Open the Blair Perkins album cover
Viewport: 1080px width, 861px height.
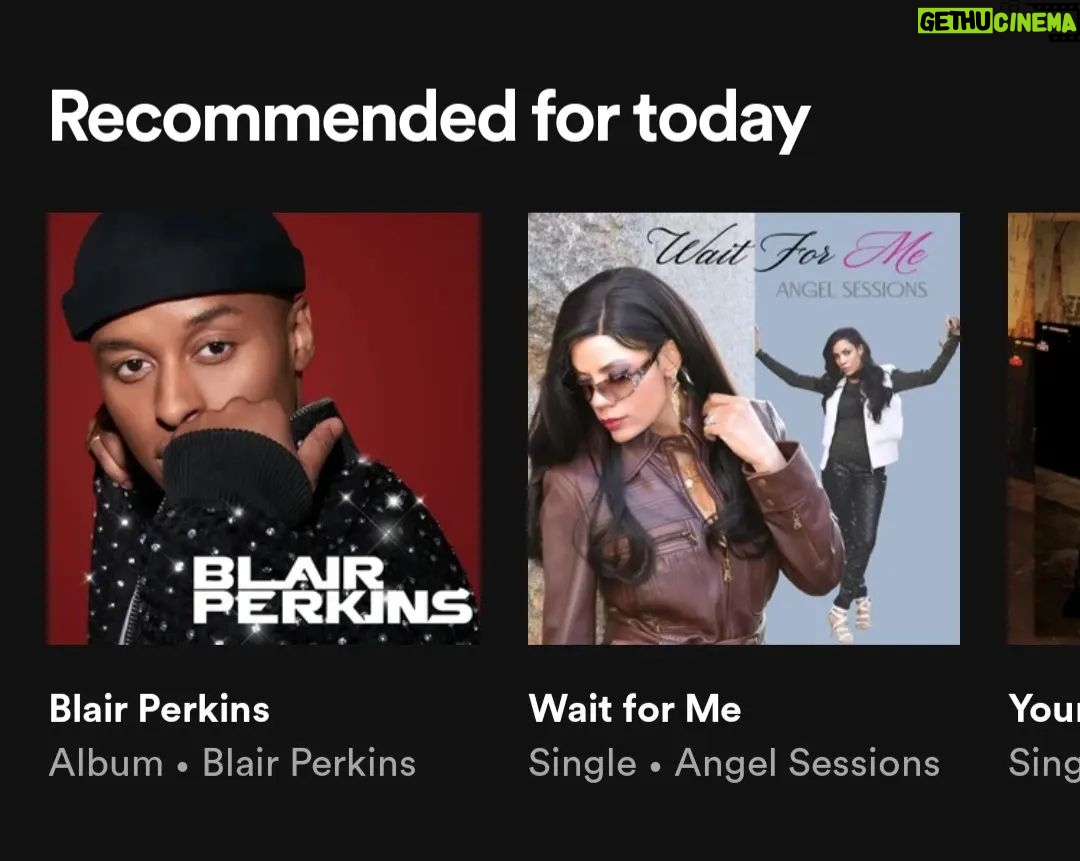(x=263, y=428)
